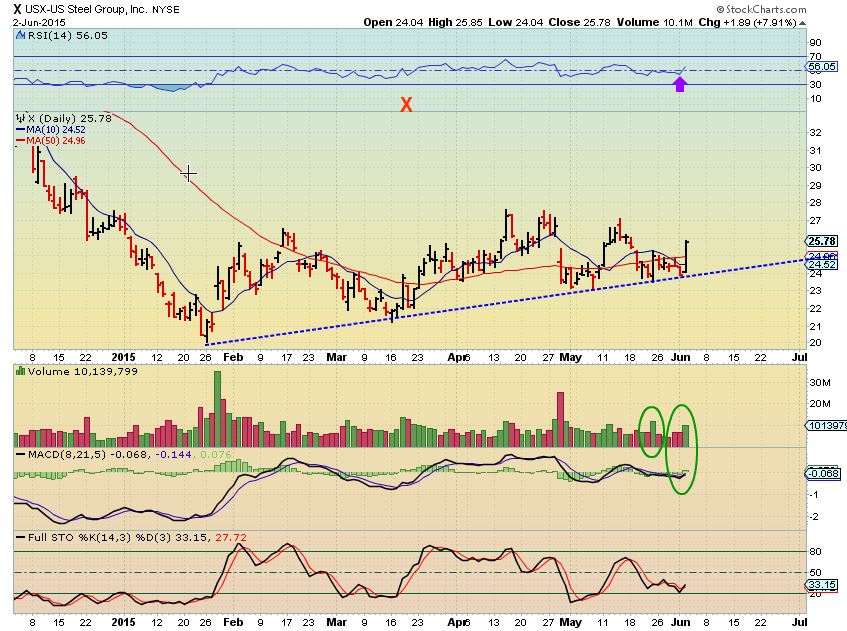The image size is (847, 631).
Task: Click the X (Daily) 25.78 legend label
Action: click(70, 118)
